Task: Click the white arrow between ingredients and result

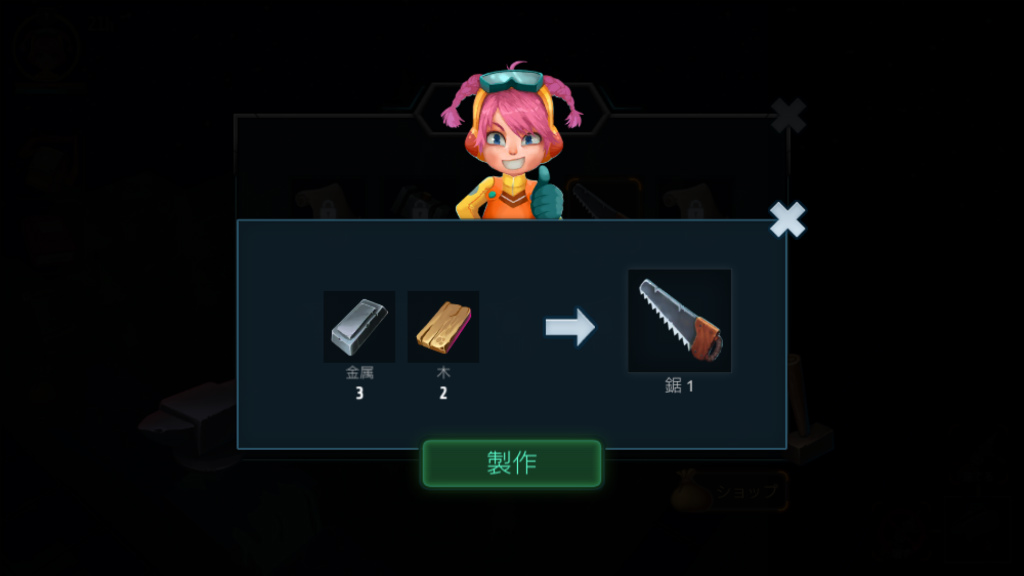Action: (570, 327)
